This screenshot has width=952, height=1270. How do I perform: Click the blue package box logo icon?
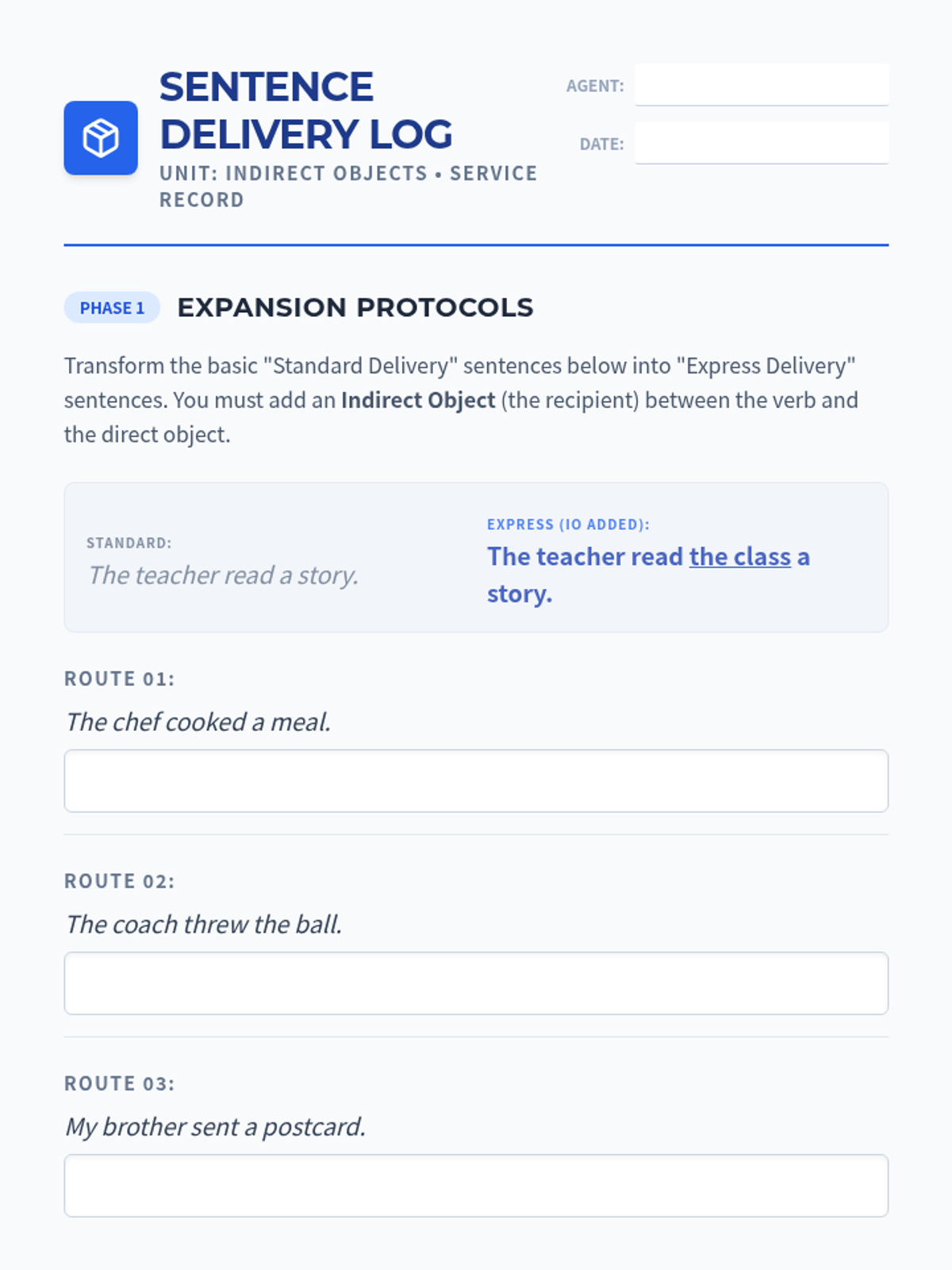pos(101,137)
